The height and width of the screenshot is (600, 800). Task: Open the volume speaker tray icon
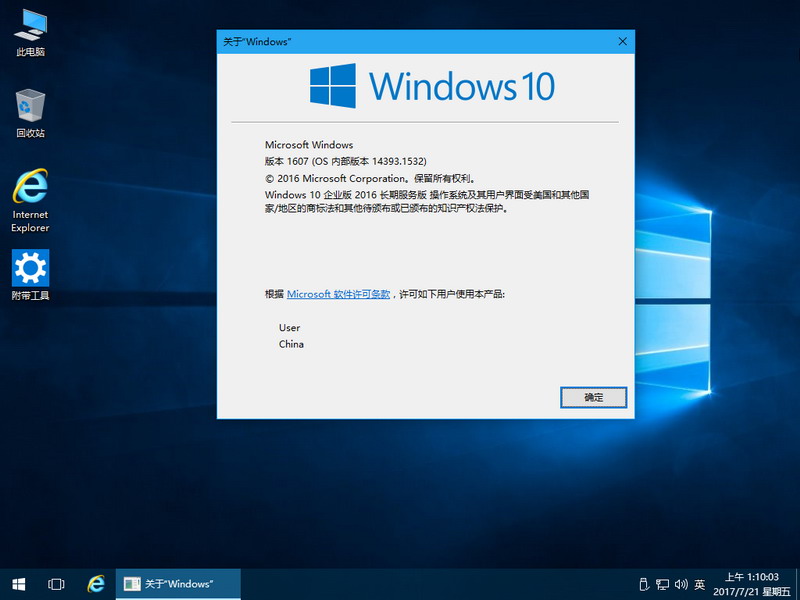(681, 585)
